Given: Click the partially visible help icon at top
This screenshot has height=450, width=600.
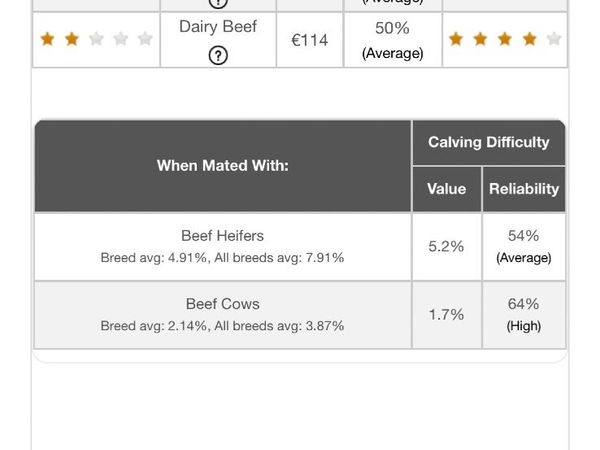Looking at the screenshot, I should coord(218,3).
